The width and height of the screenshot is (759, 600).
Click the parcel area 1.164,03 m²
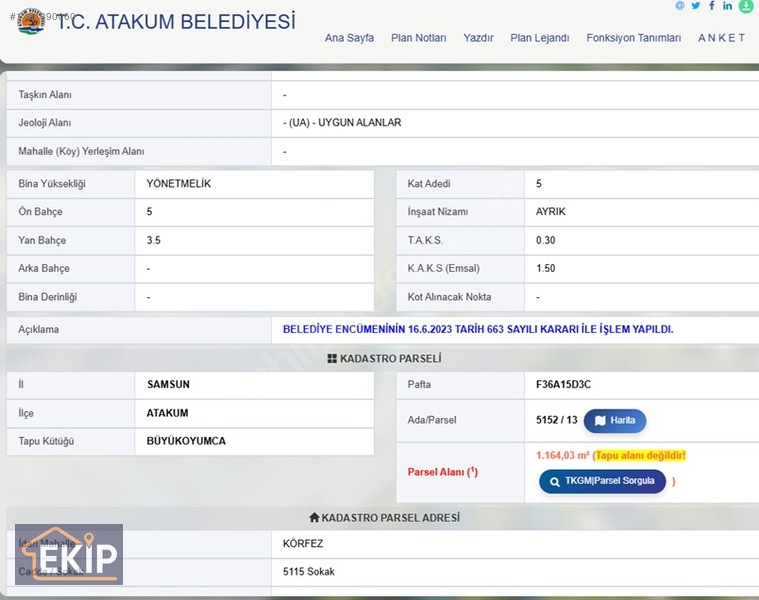[x=562, y=455]
